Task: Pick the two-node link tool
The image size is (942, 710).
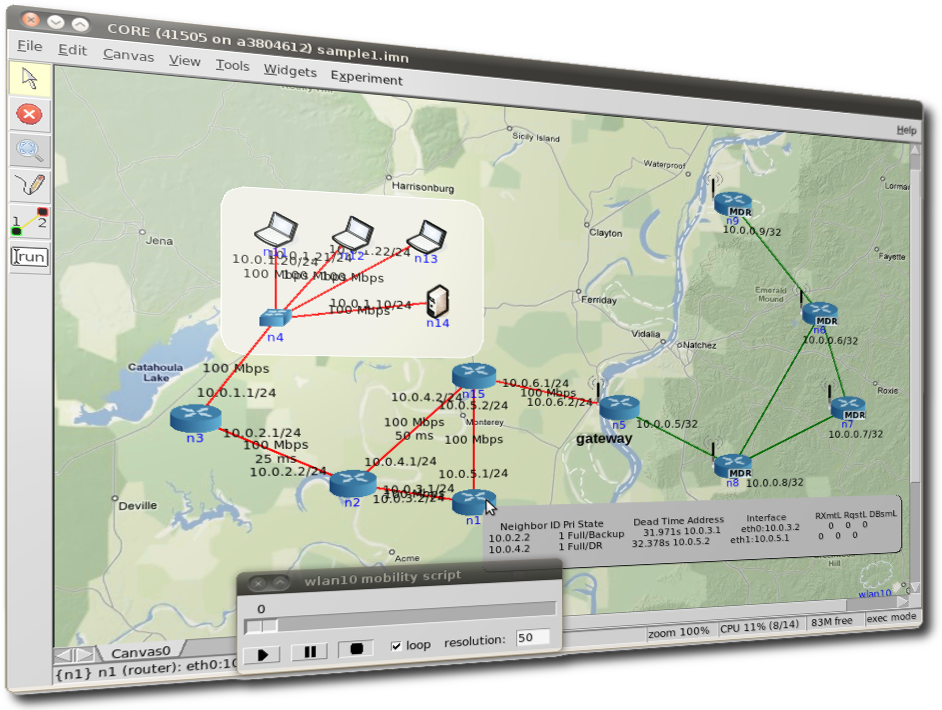Action: 30,221
